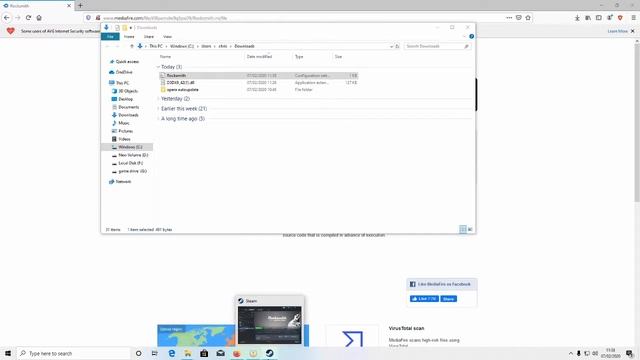Expand the Earlier this week group
This screenshot has width=640, height=360.
(158, 109)
